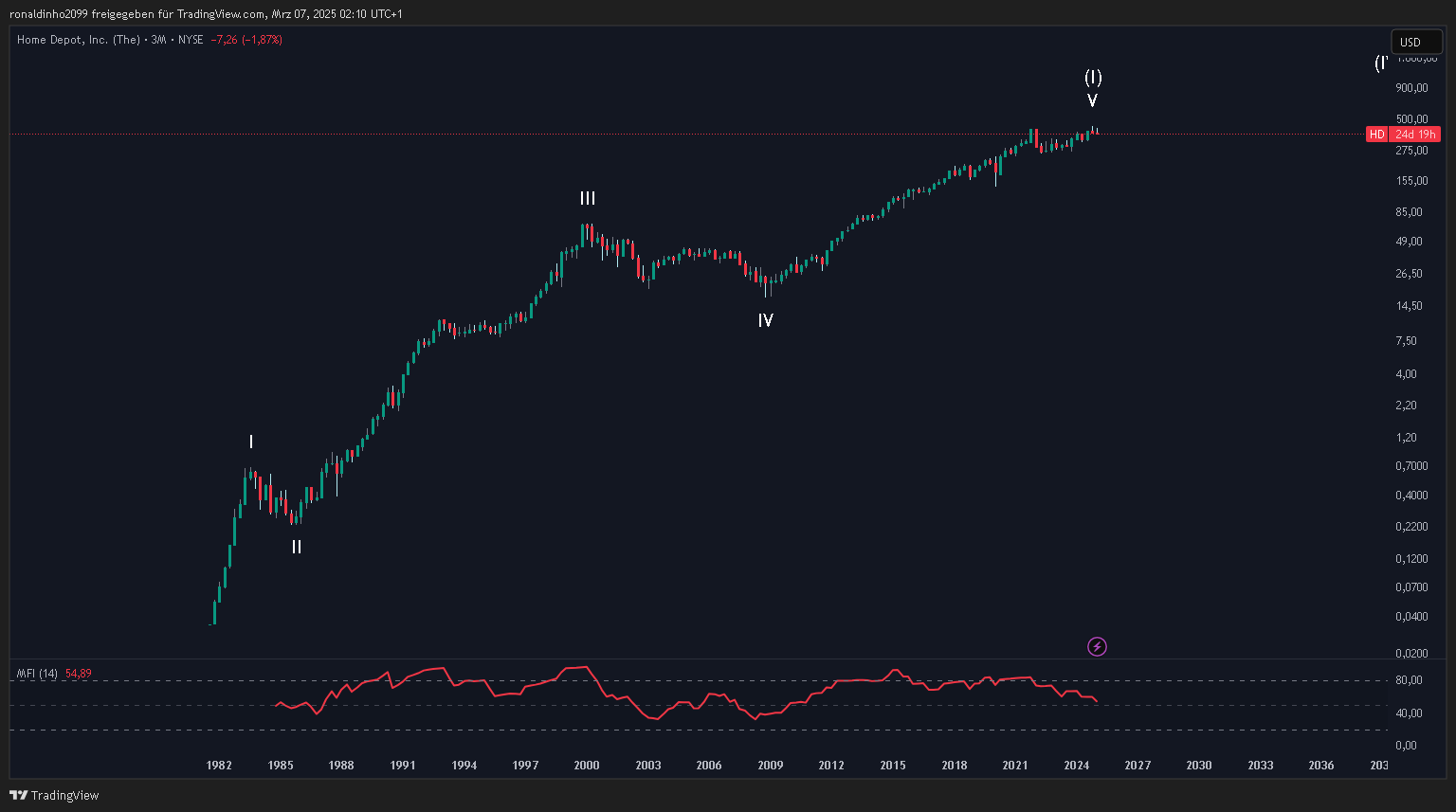The width and height of the screenshot is (1456, 812).
Task: Click the MFI (14) indicator label
Action: (x=37, y=674)
